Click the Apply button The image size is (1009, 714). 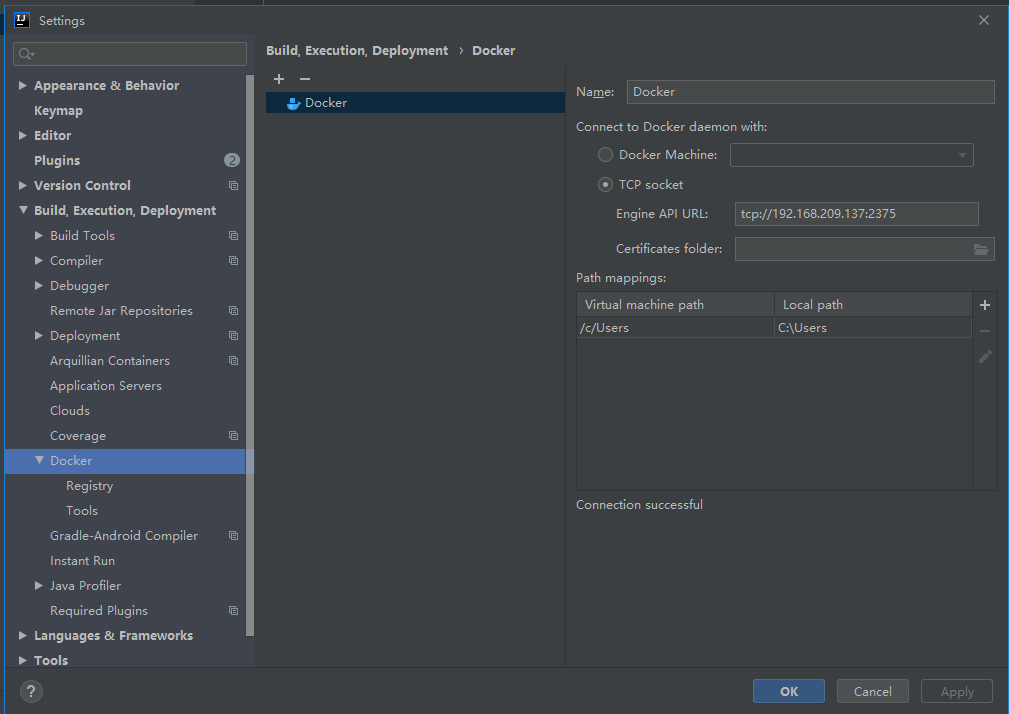point(957,691)
